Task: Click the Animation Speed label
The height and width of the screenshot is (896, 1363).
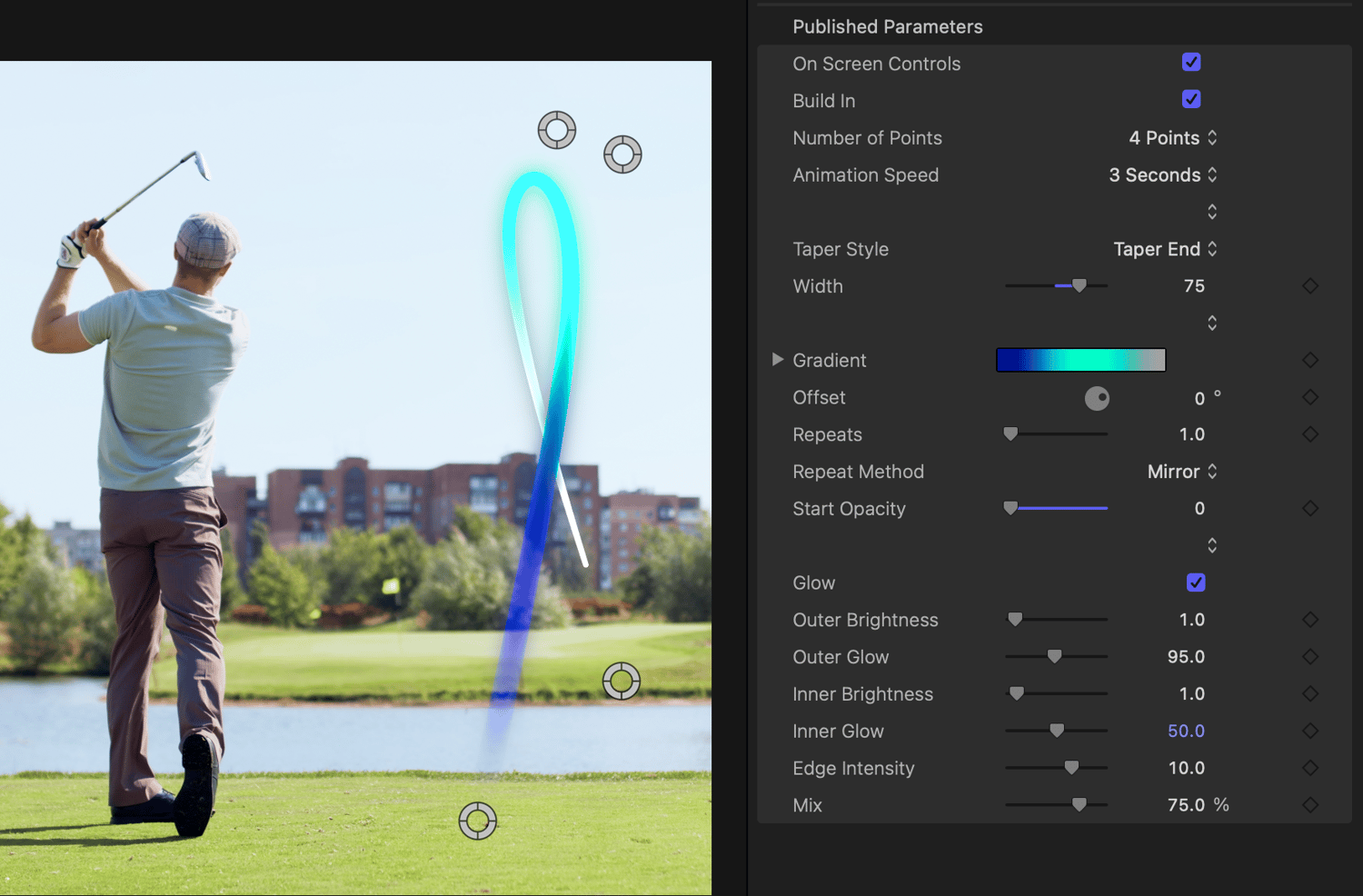Action: tap(866, 175)
